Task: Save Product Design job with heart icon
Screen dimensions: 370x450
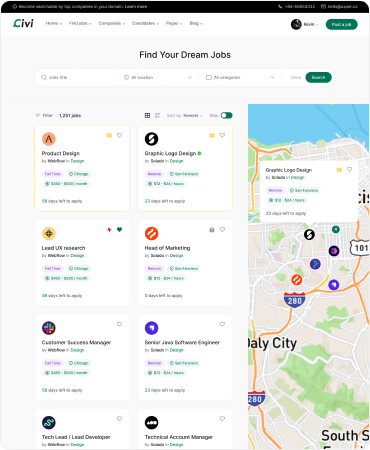Action: tap(119, 135)
